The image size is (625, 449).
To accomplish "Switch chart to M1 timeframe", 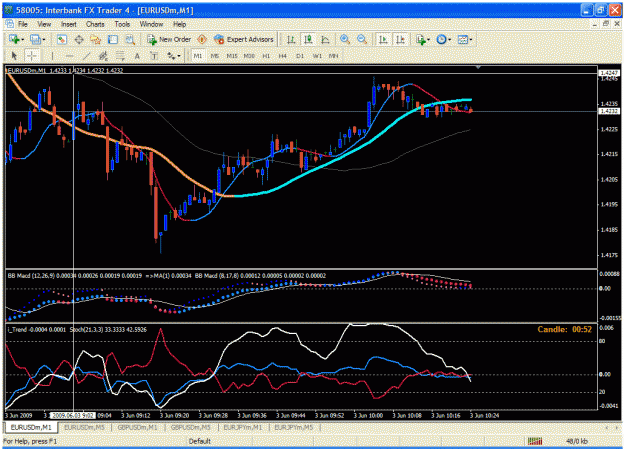I will click(x=198, y=56).
